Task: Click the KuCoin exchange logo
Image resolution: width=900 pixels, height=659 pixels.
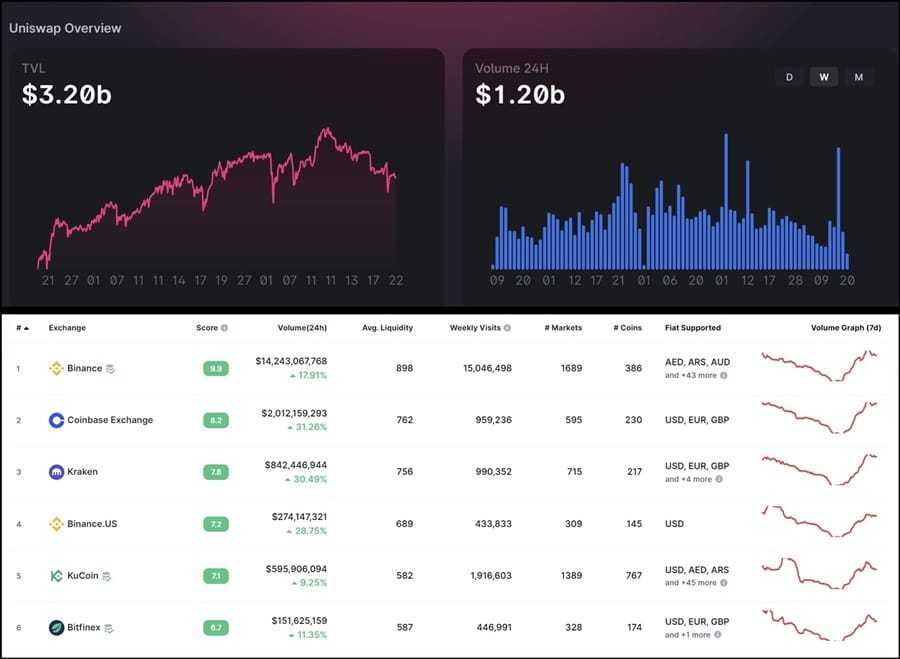Action: pos(54,576)
